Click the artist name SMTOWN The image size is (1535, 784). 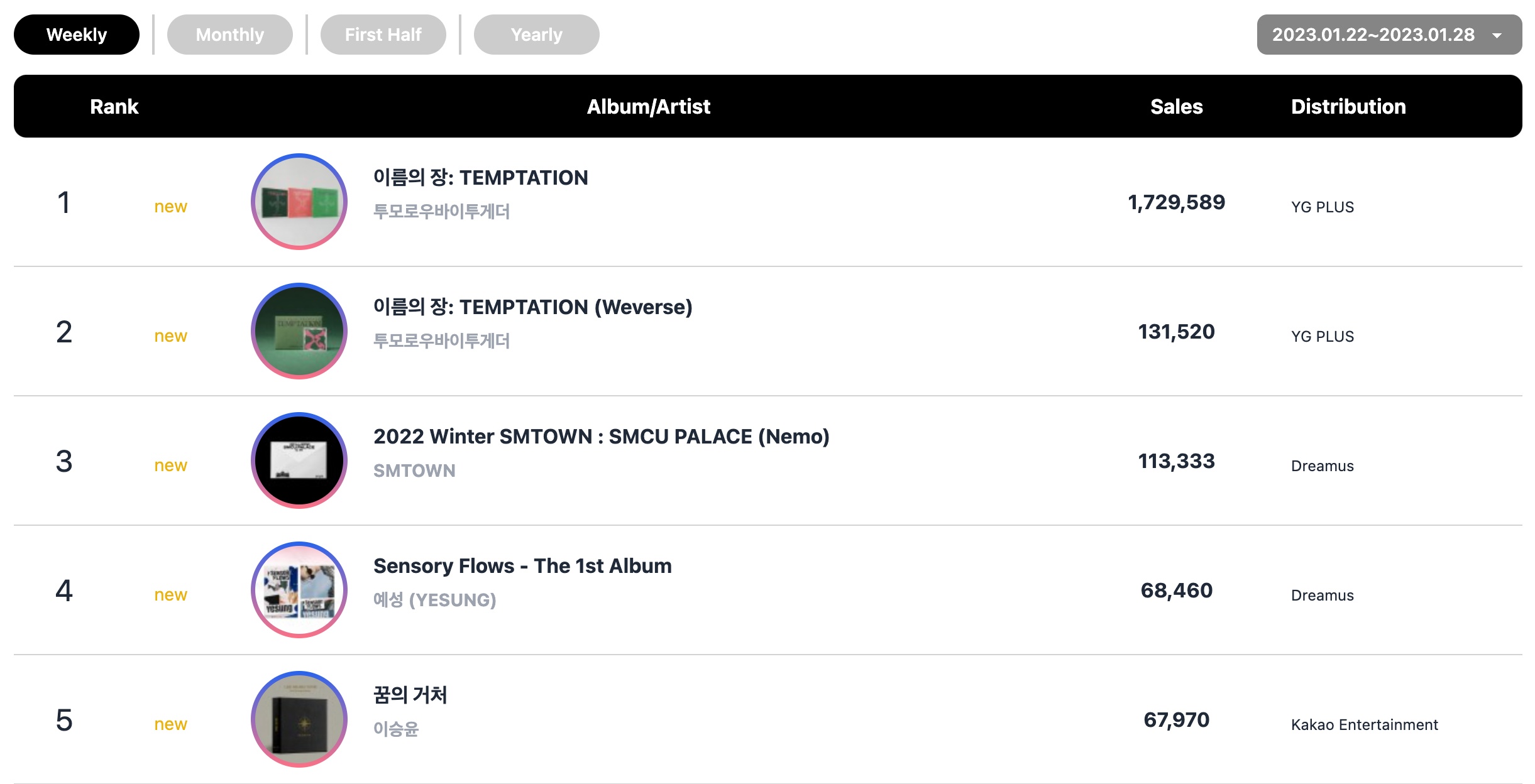(x=414, y=471)
